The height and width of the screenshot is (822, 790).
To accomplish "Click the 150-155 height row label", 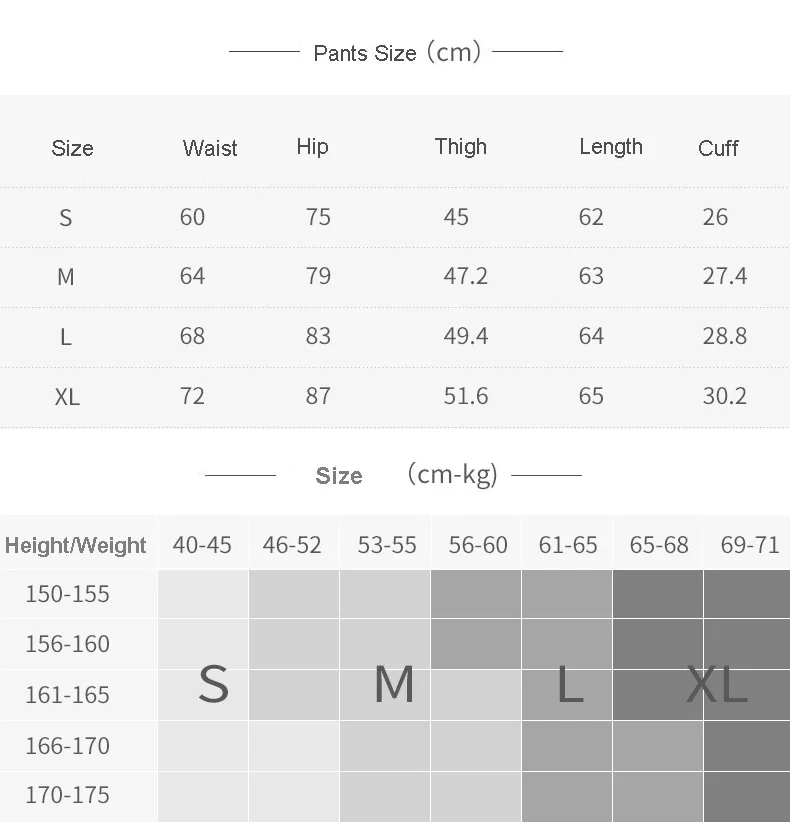I will pos(68,594).
